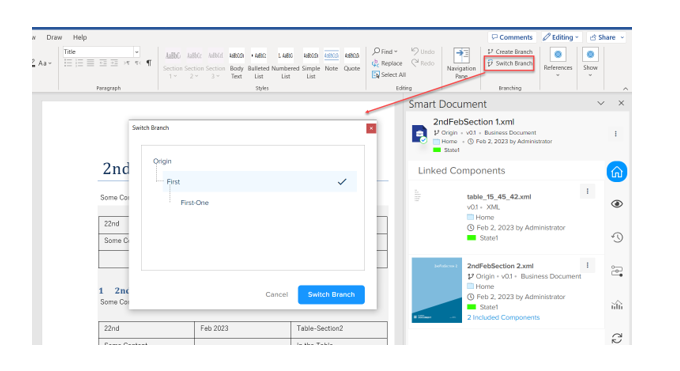Viewport: 680px width, 371px height.
Task: Open the Editing mode dropdown
Action: pyautogui.click(x=561, y=37)
